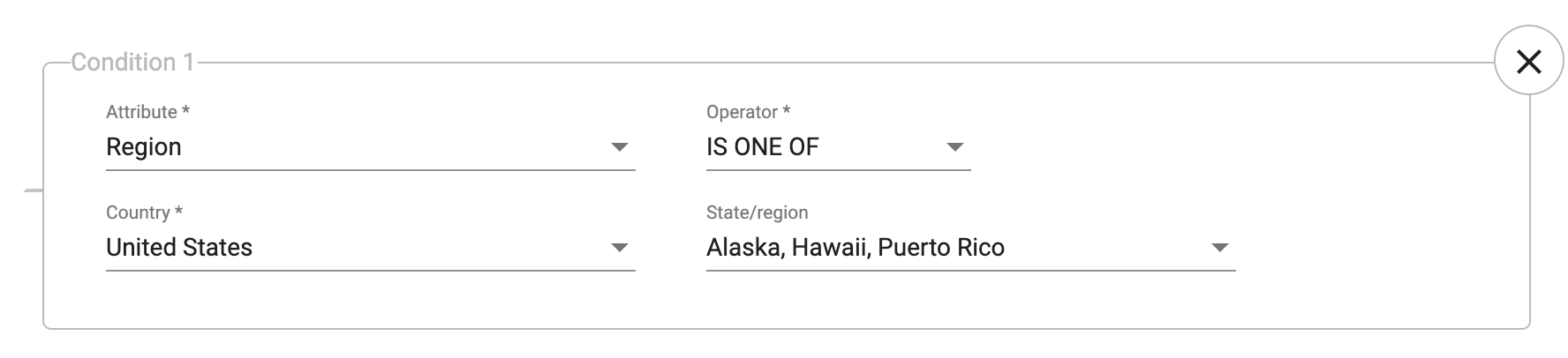Click the State/region field label
This screenshot has height=358, width=1568.
(758, 213)
